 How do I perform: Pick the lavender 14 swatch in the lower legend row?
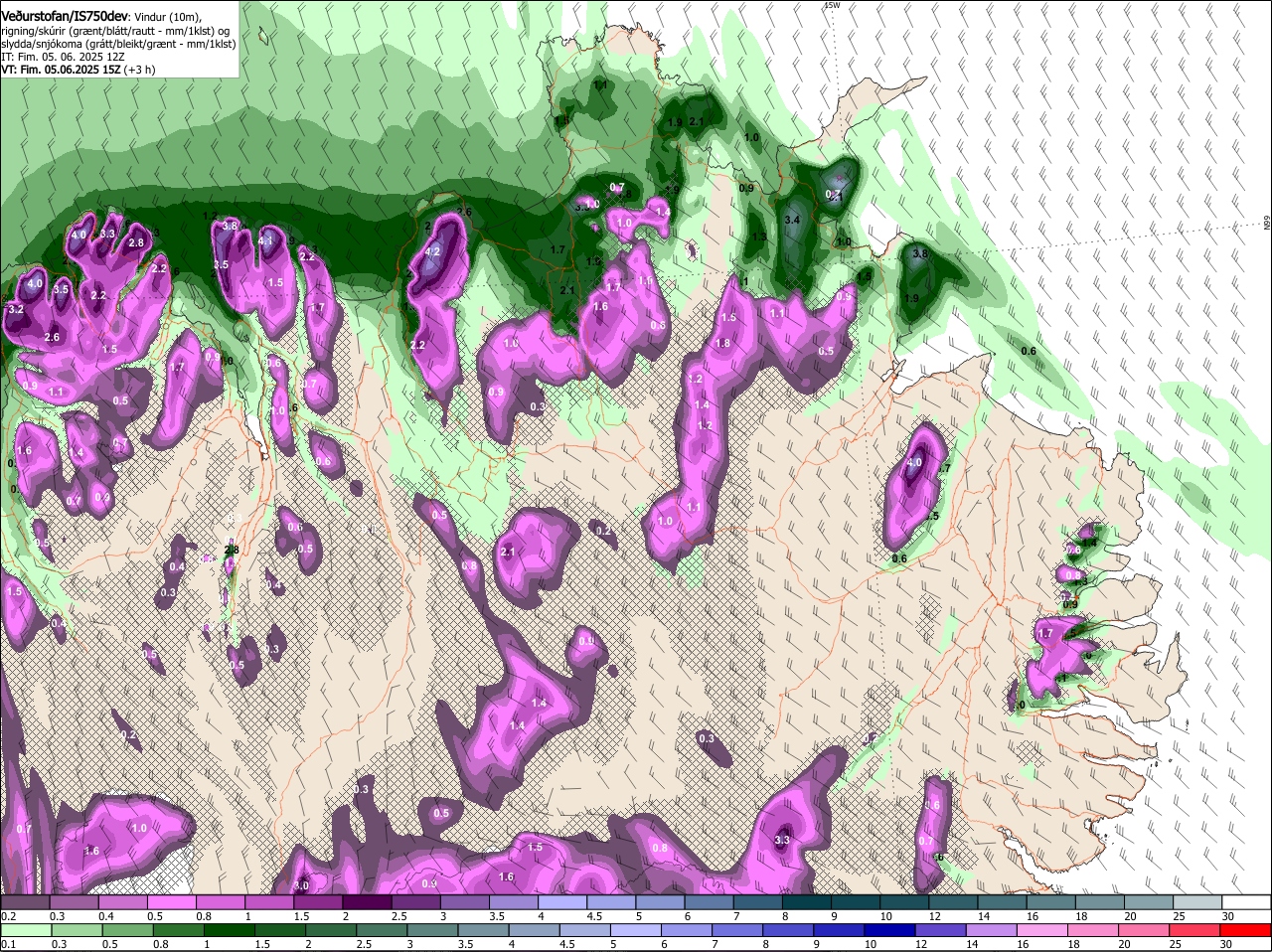(992, 930)
